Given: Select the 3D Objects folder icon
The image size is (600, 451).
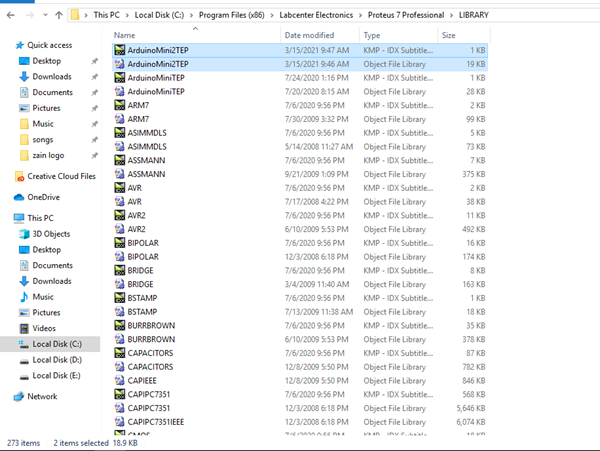Looking at the screenshot, I should tap(24, 234).
